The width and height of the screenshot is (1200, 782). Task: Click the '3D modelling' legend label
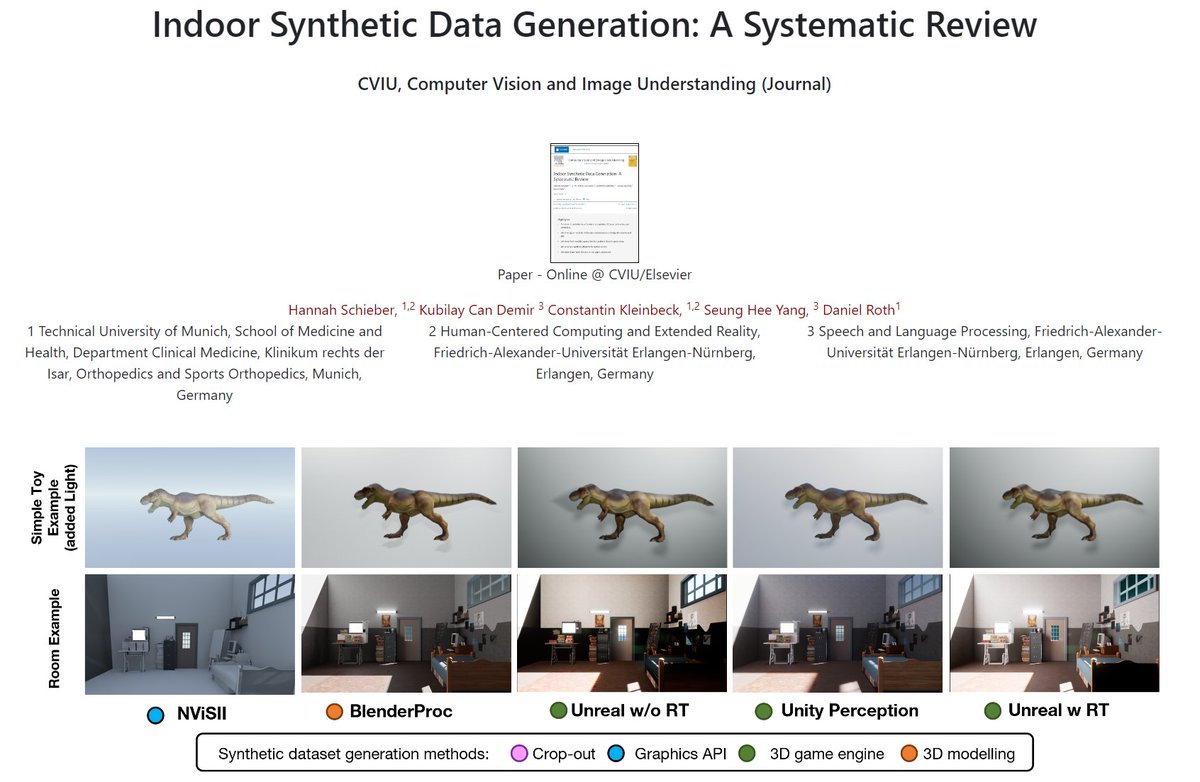coord(968,753)
